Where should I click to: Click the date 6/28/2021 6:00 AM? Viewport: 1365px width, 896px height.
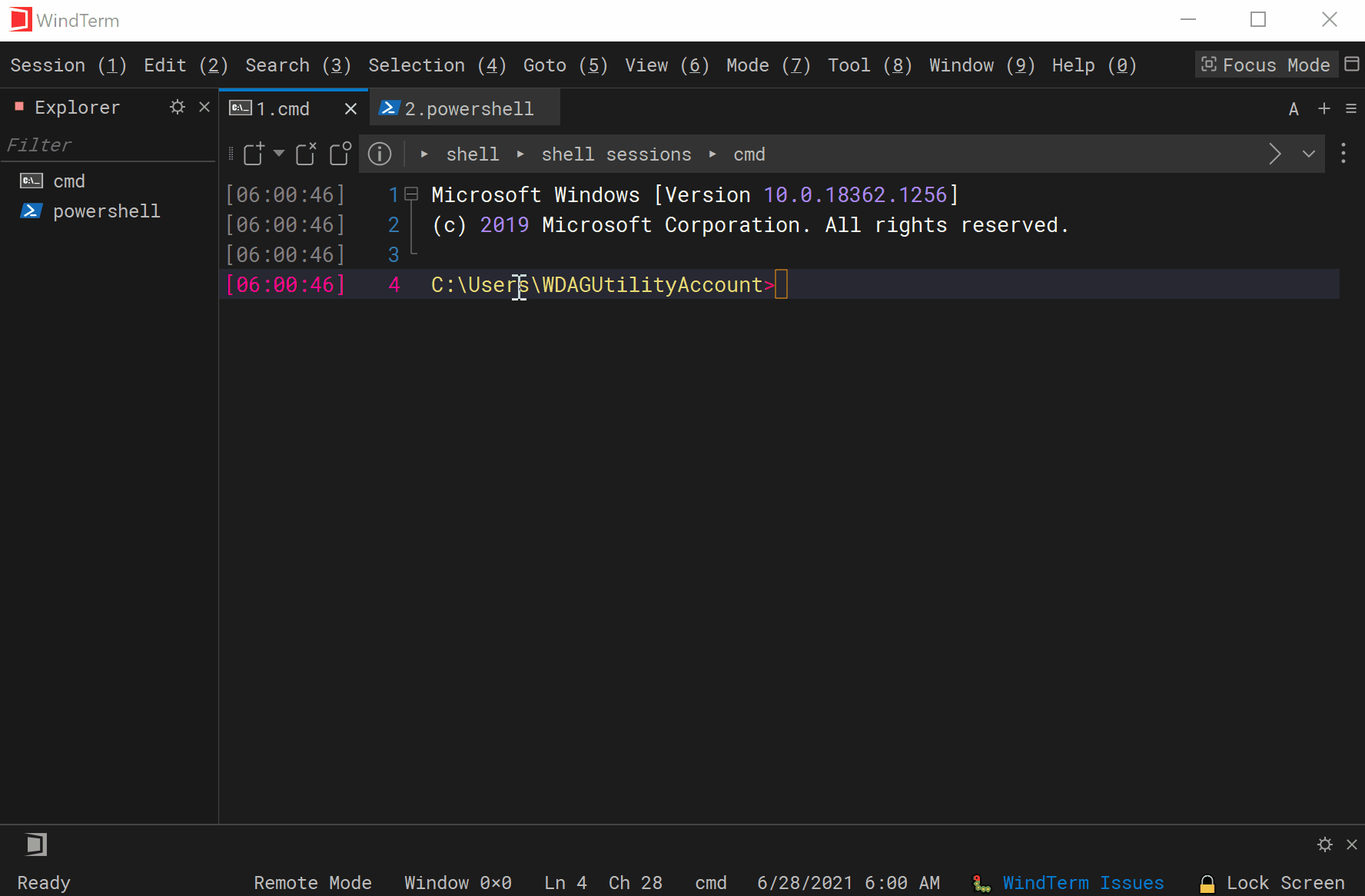pyautogui.click(x=849, y=883)
